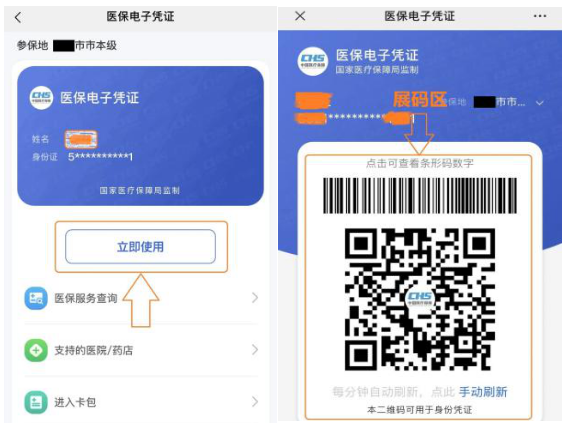Tap the barcode to view its digits

tap(420, 196)
